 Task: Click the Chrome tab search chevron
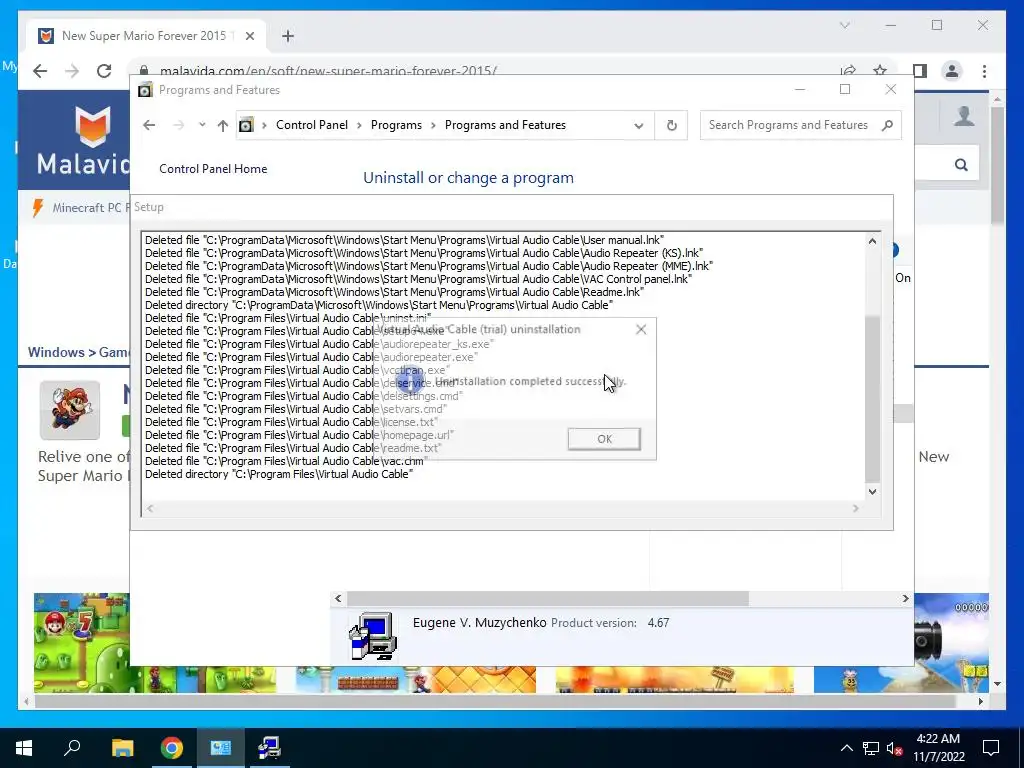(844, 25)
